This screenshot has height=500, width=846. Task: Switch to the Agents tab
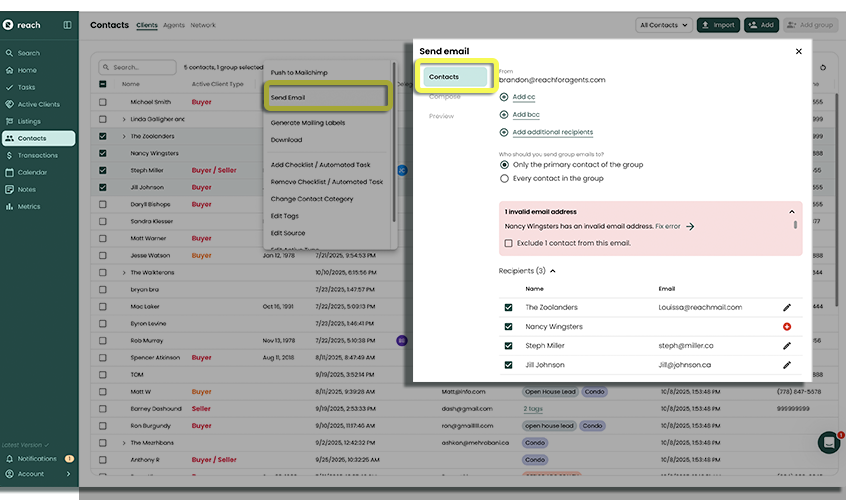point(174,25)
